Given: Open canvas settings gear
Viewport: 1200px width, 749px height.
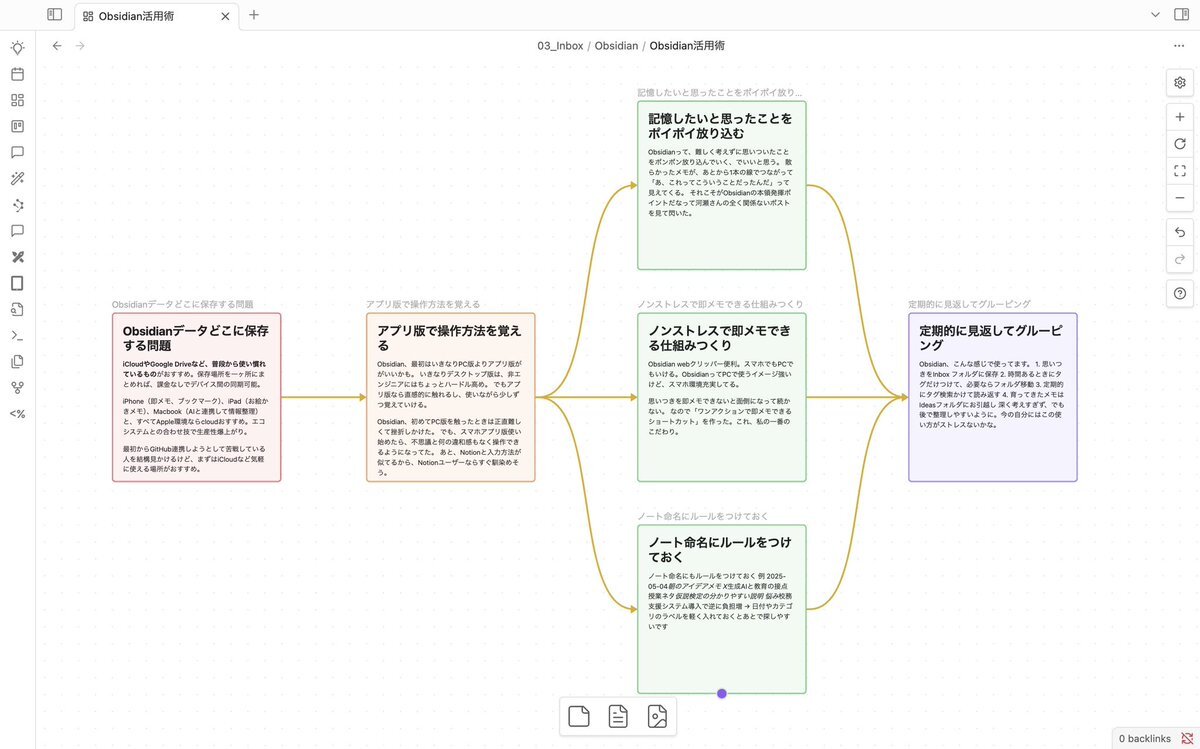Looking at the screenshot, I should tap(1180, 82).
